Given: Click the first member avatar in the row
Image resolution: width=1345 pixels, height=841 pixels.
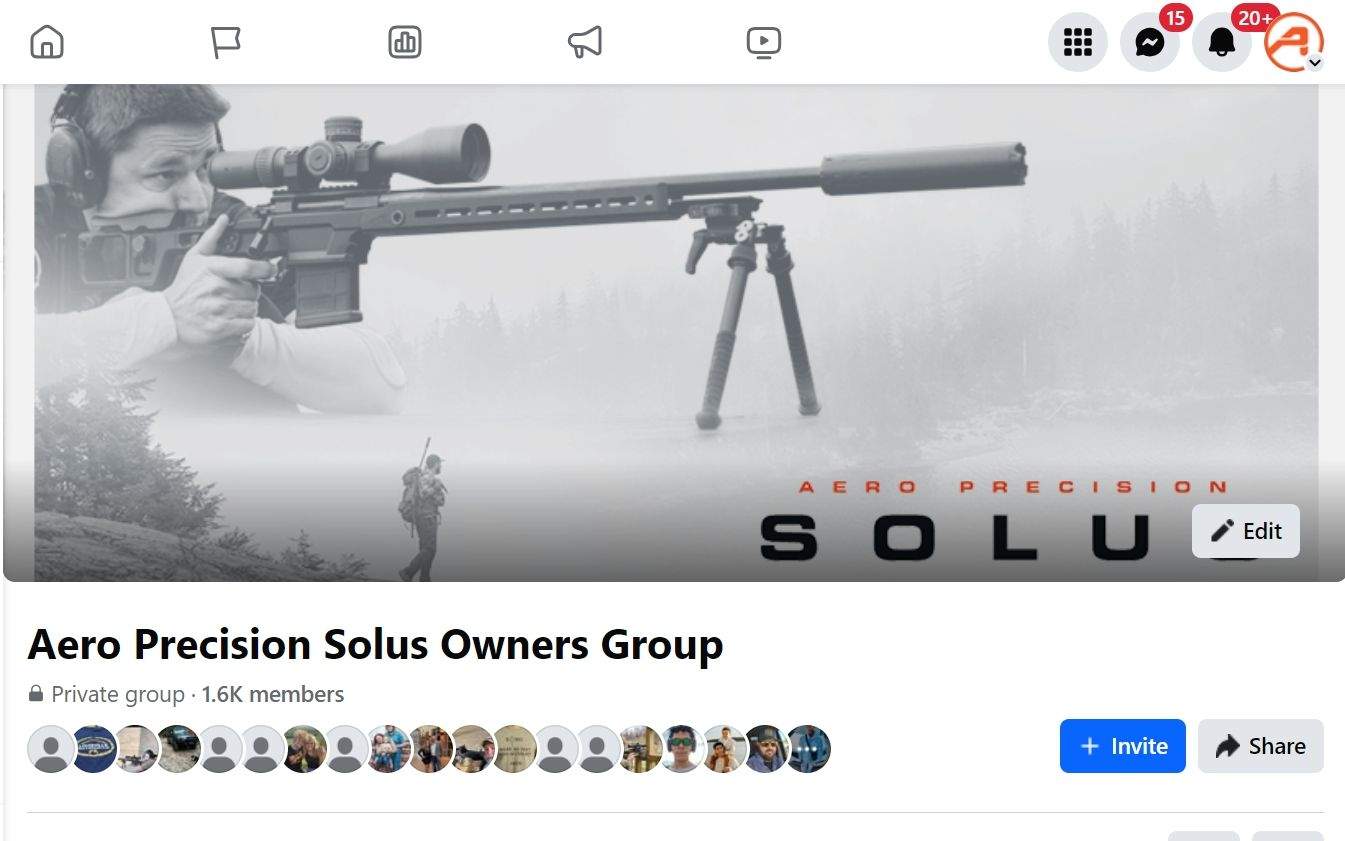Looking at the screenshot, I should tap(51, 749).
